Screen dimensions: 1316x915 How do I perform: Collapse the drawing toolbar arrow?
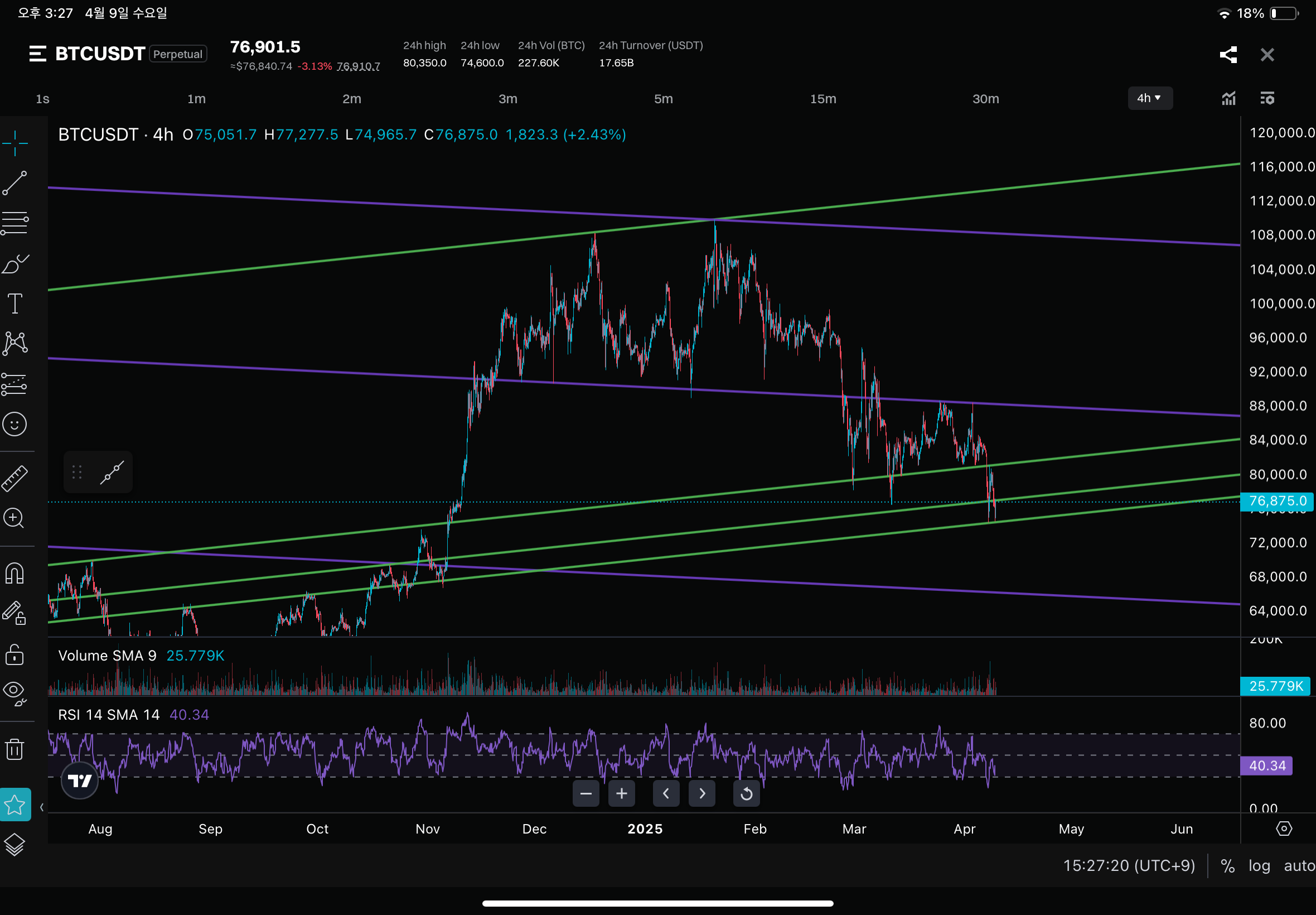pyautogui.click(x=41, y=808)
